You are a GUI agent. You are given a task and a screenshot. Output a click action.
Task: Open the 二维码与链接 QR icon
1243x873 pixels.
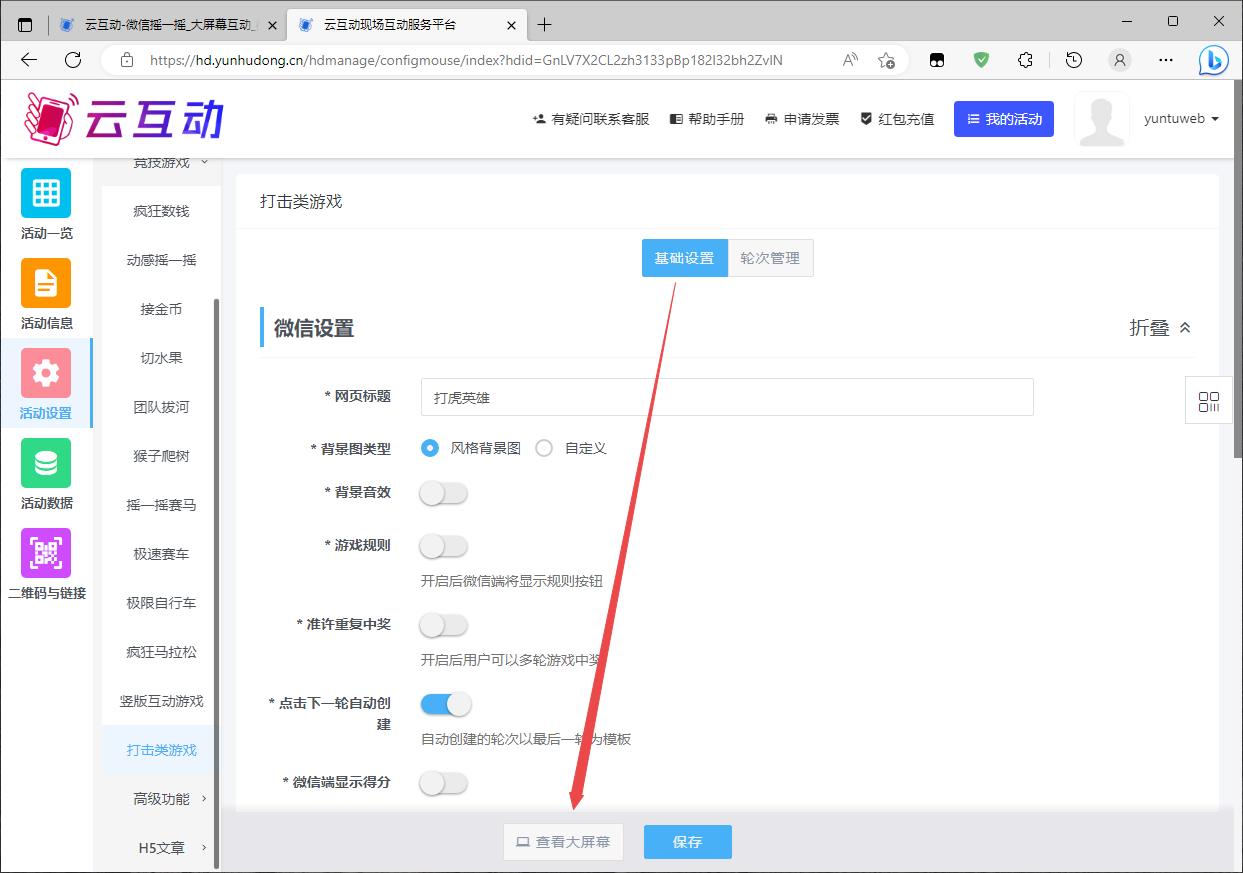46,553
